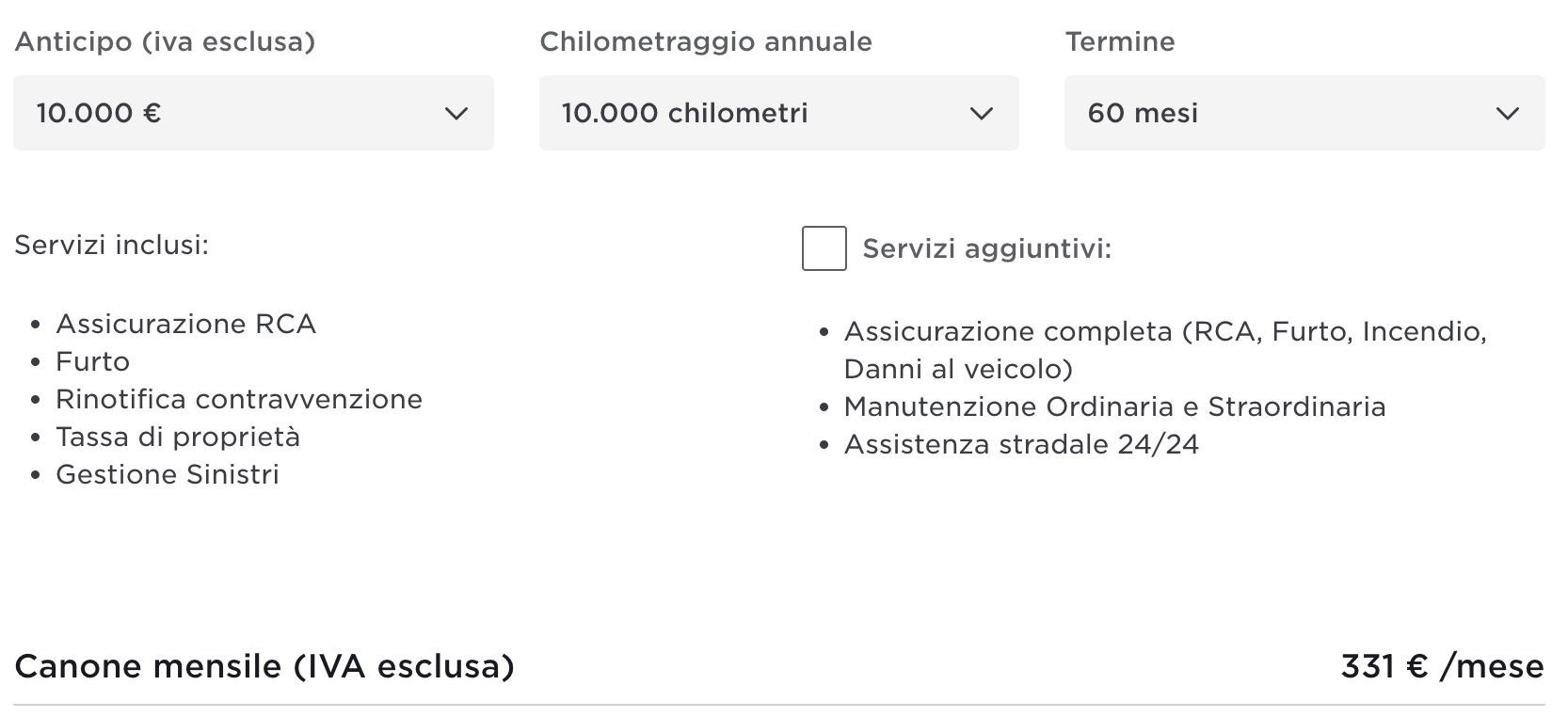Enable the Servizi aggiuntivi checkbox
Image resolution: width=1568 pixels, height=717 pixels.
click(x=824, y=248)
